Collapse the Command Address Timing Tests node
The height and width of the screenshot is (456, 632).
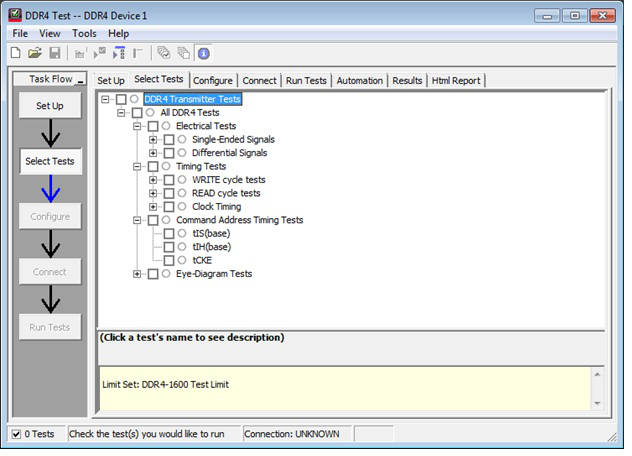tap(138, 220)
